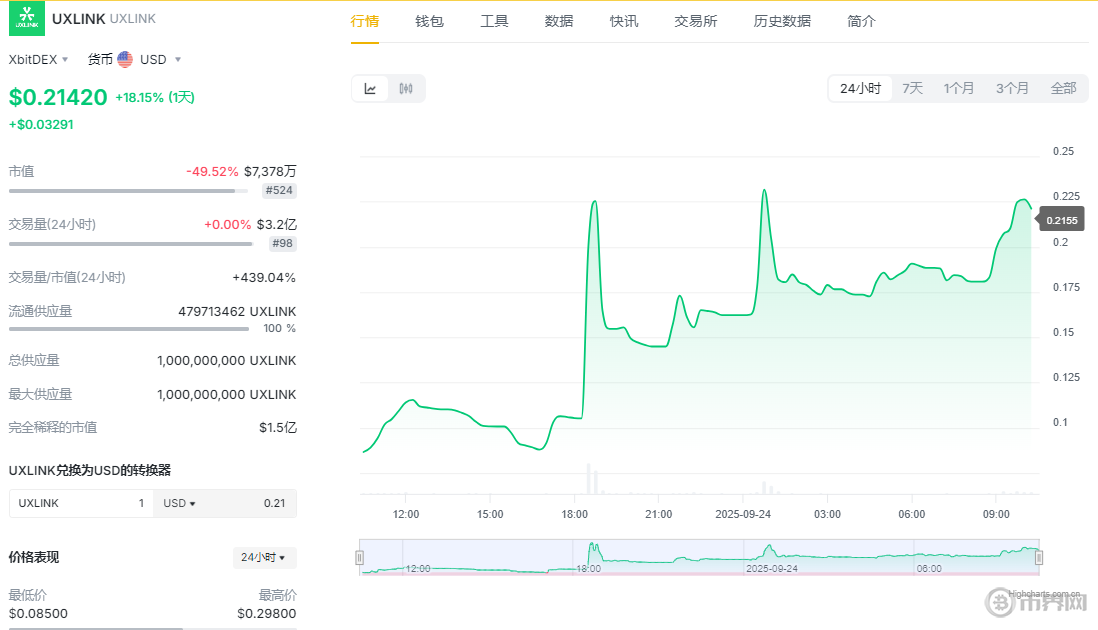Screen dimensions: 1098x630
Task: Select the 1个月 time range
Action: 958,88
